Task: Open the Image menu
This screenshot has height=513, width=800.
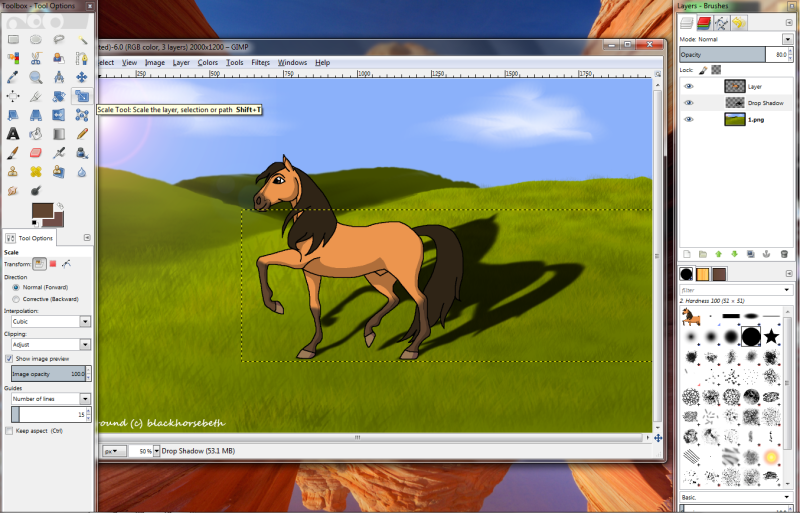Action: pos(155,62)
